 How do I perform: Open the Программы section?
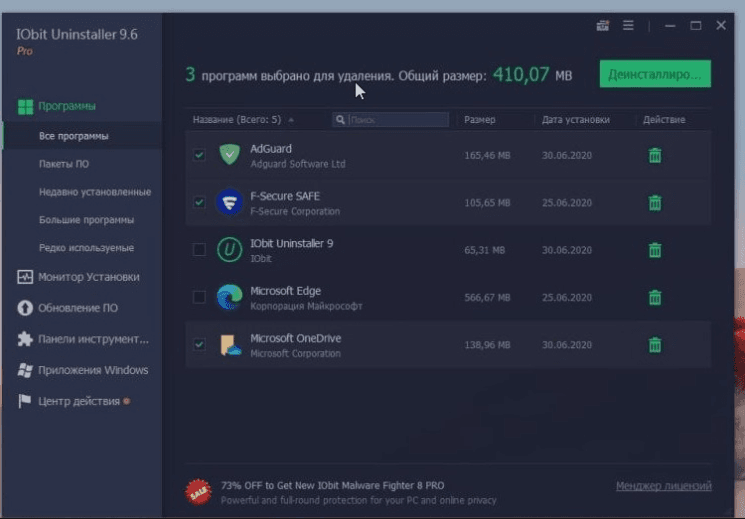pyautogui.click(x=67, y=106)
